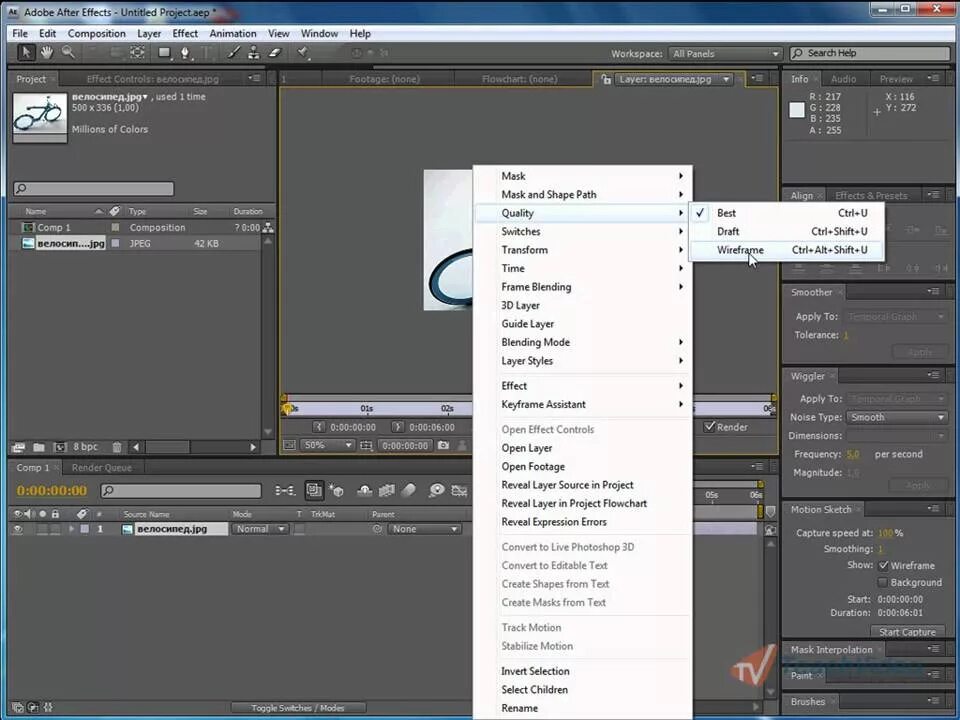Click the Info panel color swatch

[x=797, y=110]
